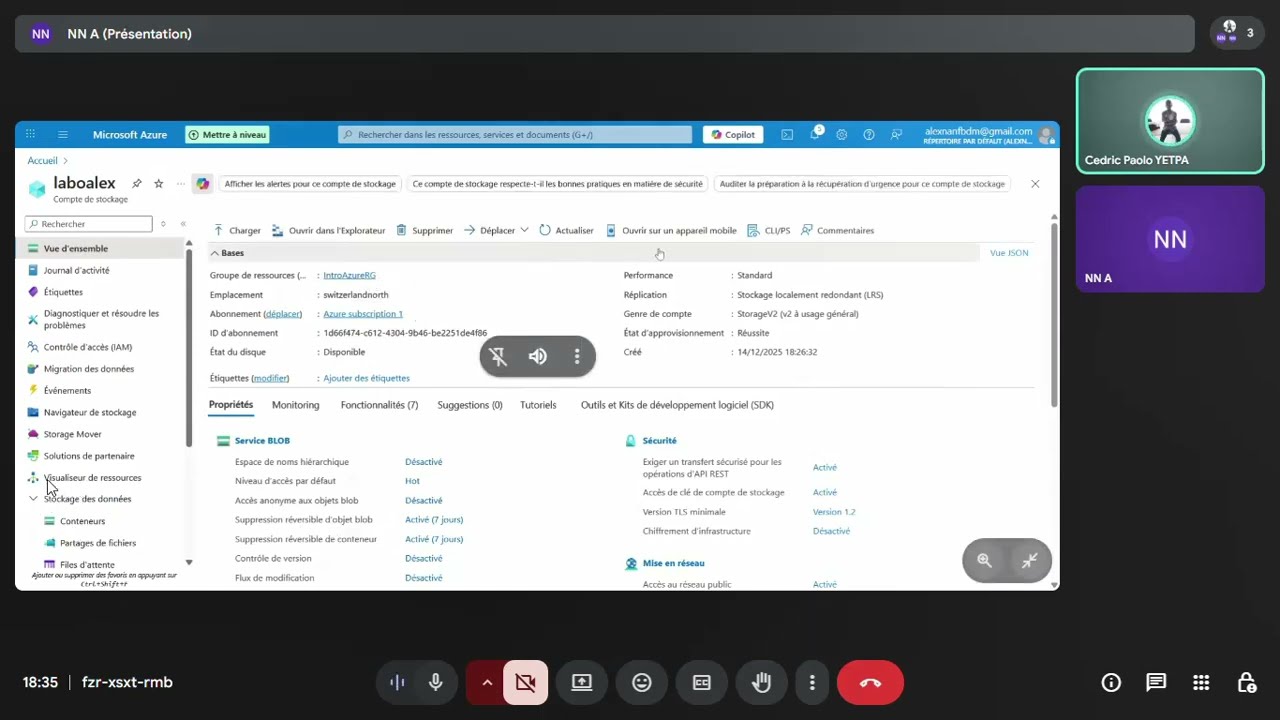Collapse the presentation view with arrows icon
1280x720 pixels.
tap(1029, 561)
